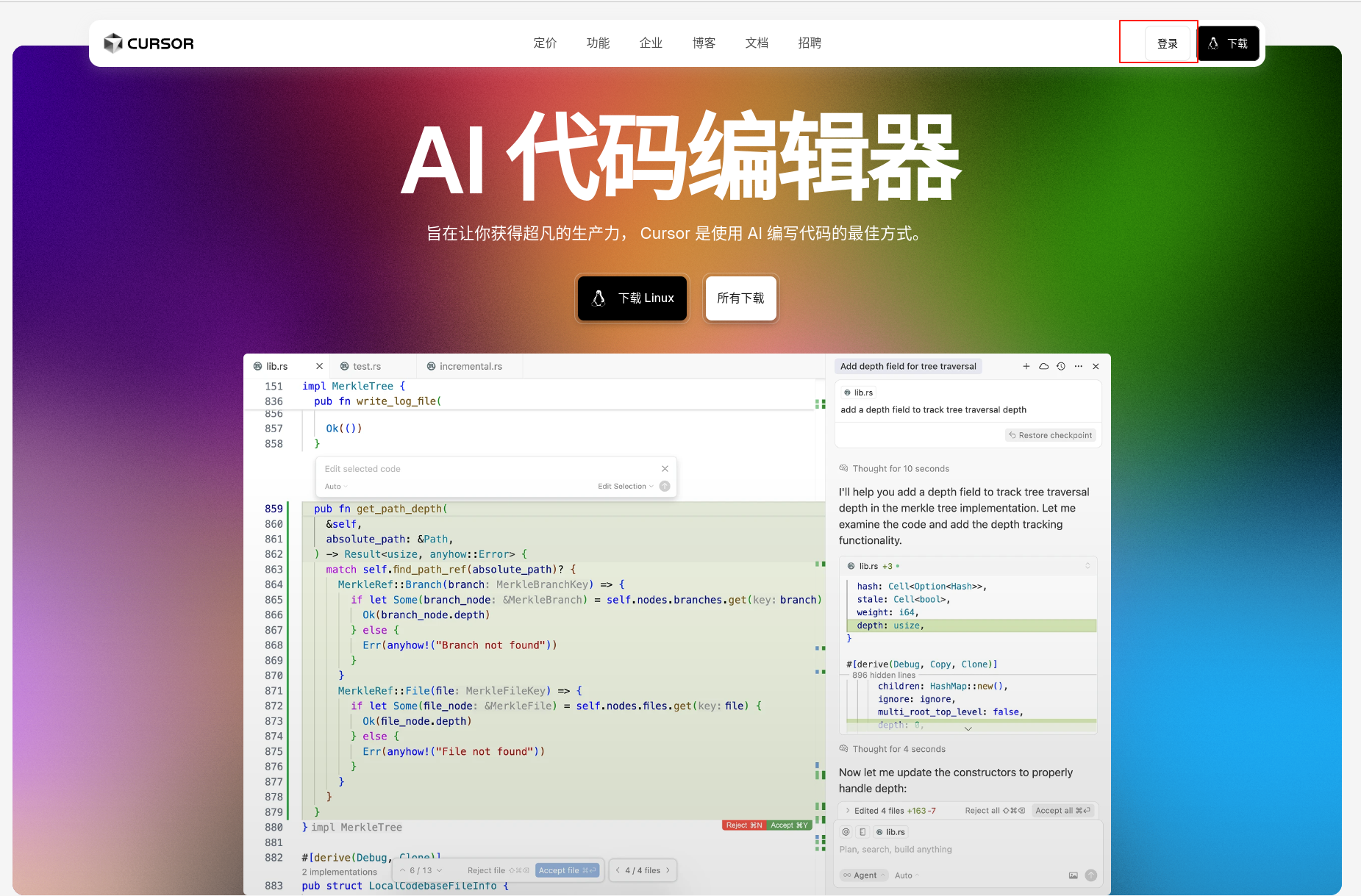Open the Agent mode dropdown
Image resolution: width=1361 pixels, height=896 pixels.
coord(863,875)
